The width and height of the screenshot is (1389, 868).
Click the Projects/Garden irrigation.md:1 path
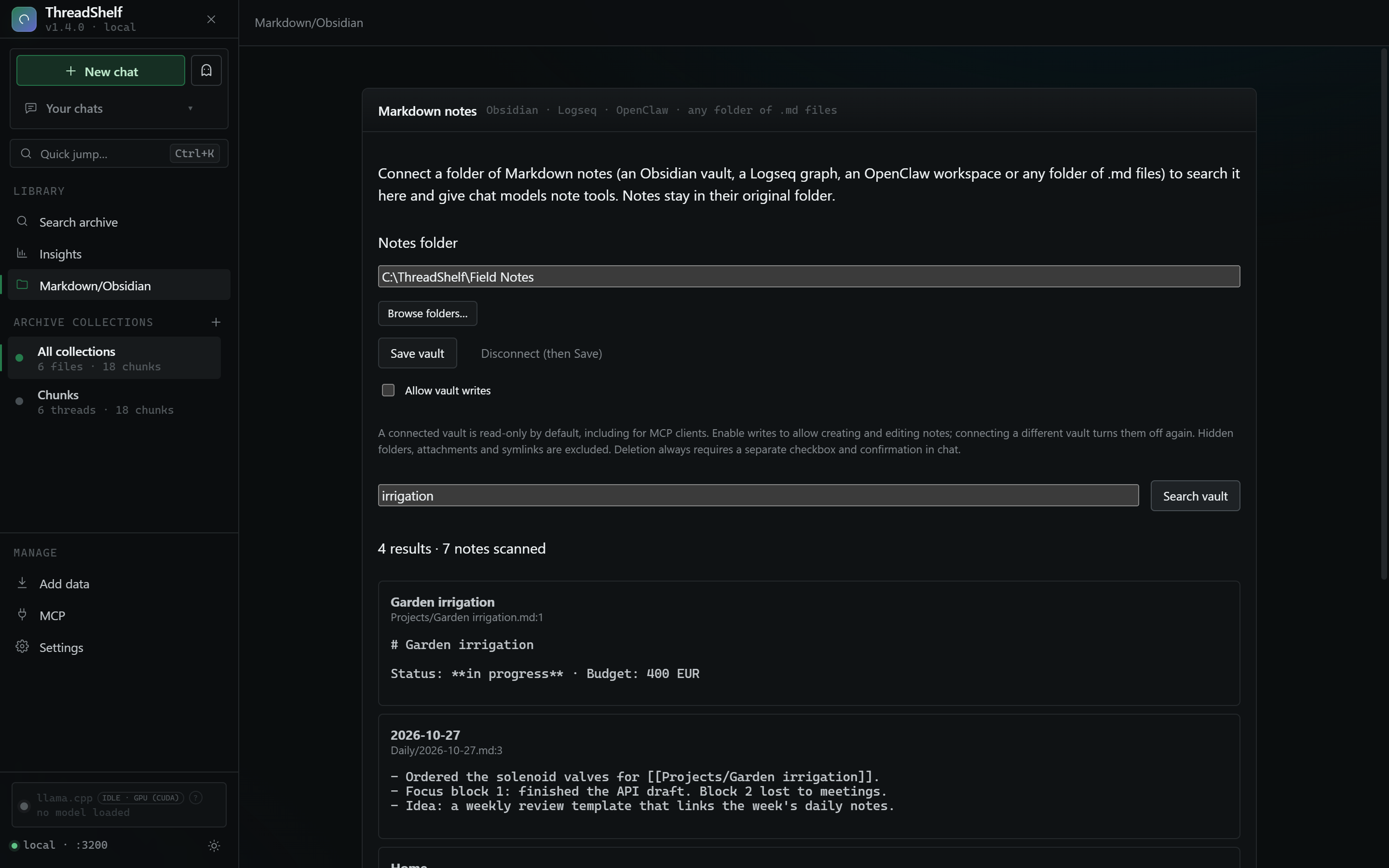pyautogui.click(x=467, y=617)
